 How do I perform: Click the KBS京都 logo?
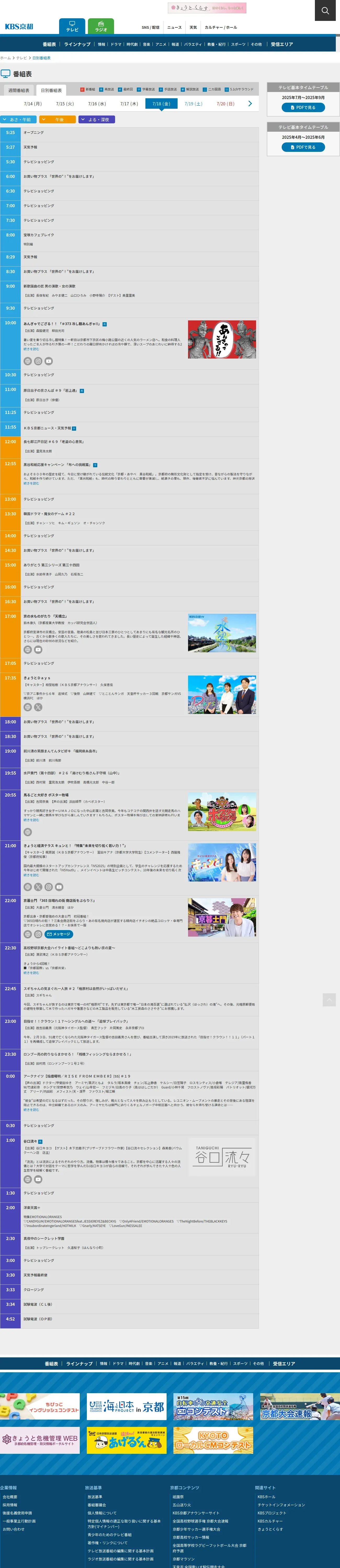tap(19, 26)
